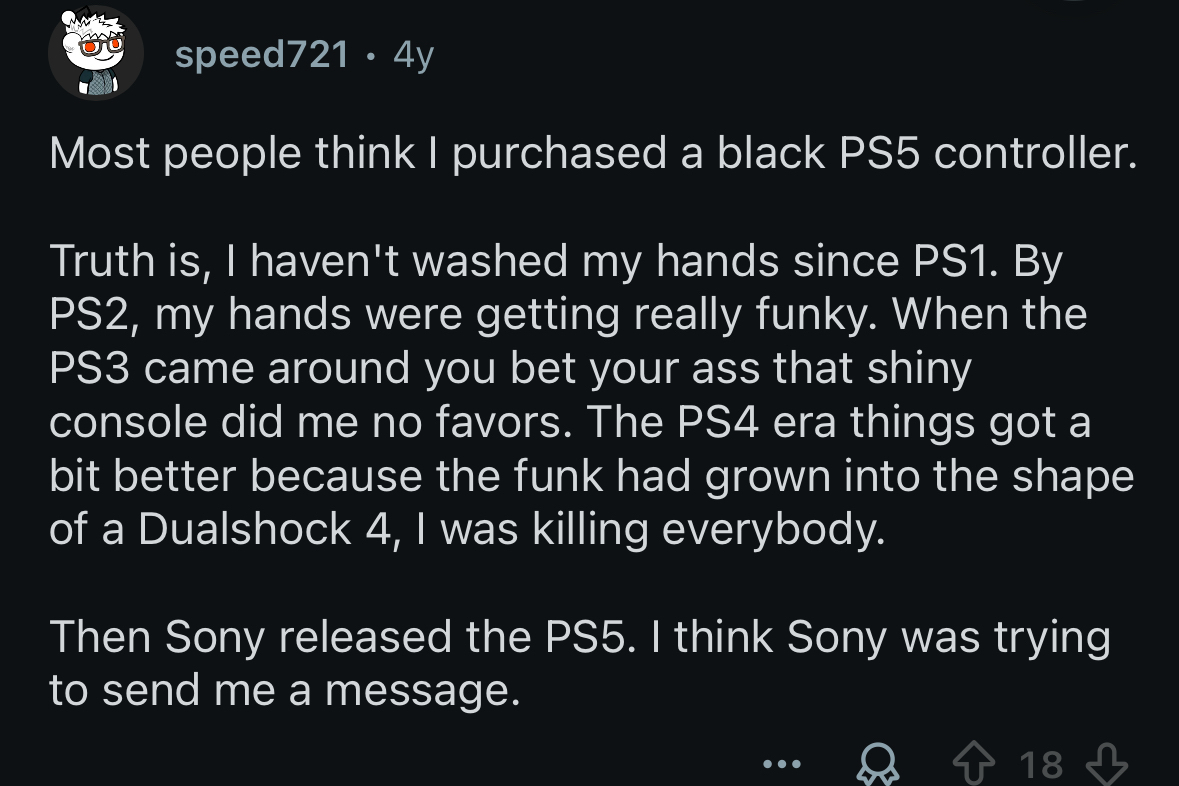The height and width of the screenshot is (786, 1179).
Task: Downvote the comment by speed721
Action: pyautogui.click(x=1108, y=765)
